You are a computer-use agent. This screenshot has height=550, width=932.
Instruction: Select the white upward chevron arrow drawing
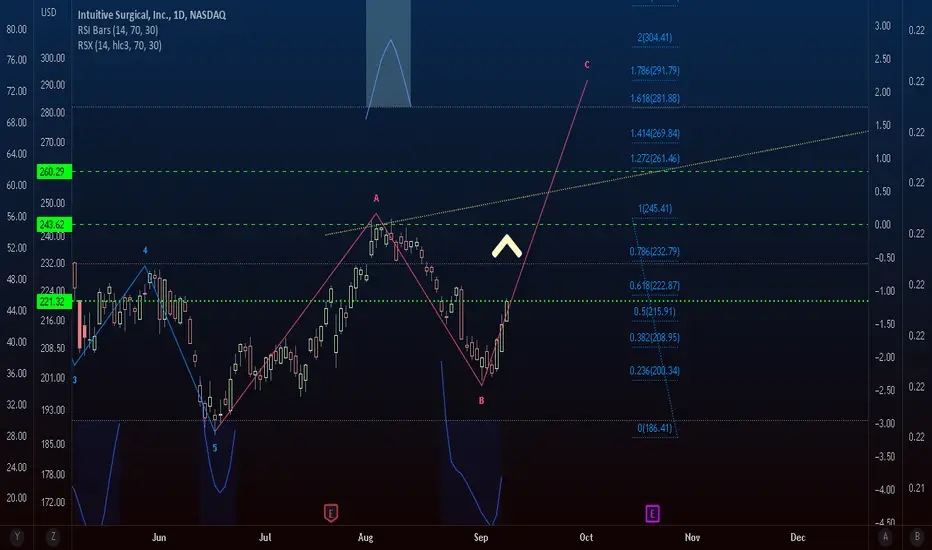click(506, 246)
